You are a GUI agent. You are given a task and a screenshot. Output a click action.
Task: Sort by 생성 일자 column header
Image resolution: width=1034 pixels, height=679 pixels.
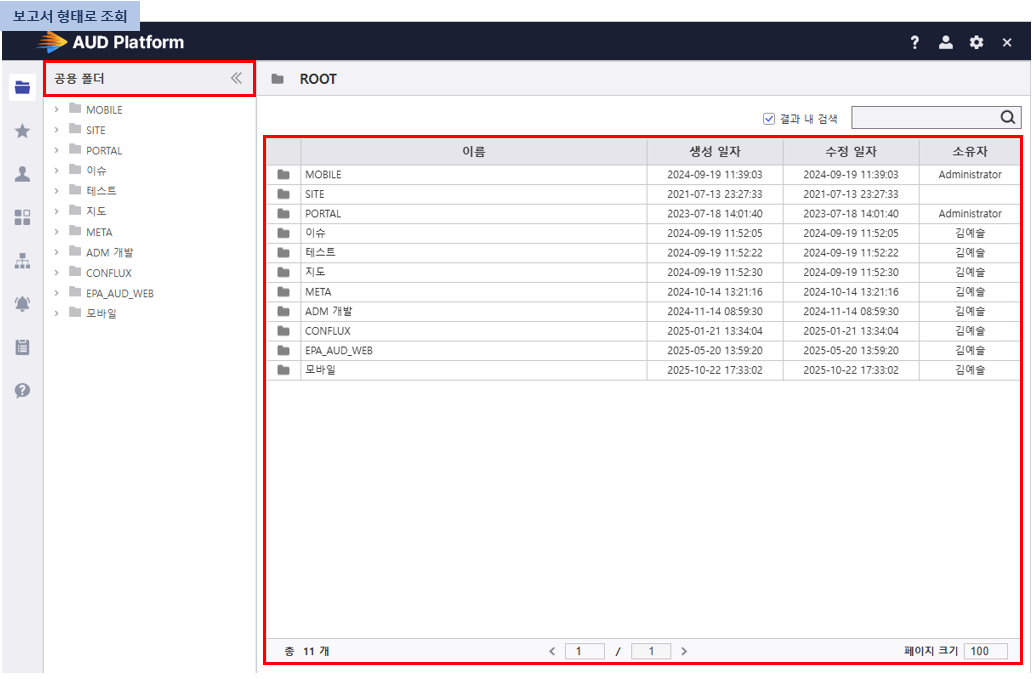click(x=715, y=152)
